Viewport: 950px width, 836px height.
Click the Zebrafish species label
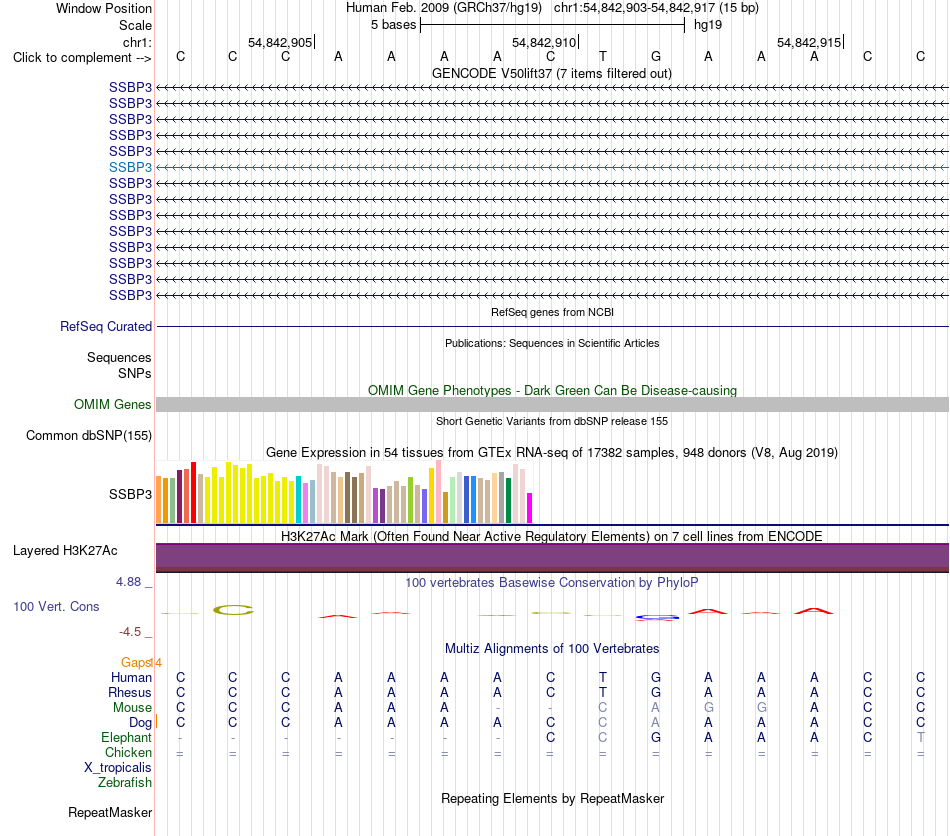click(125, 783)
